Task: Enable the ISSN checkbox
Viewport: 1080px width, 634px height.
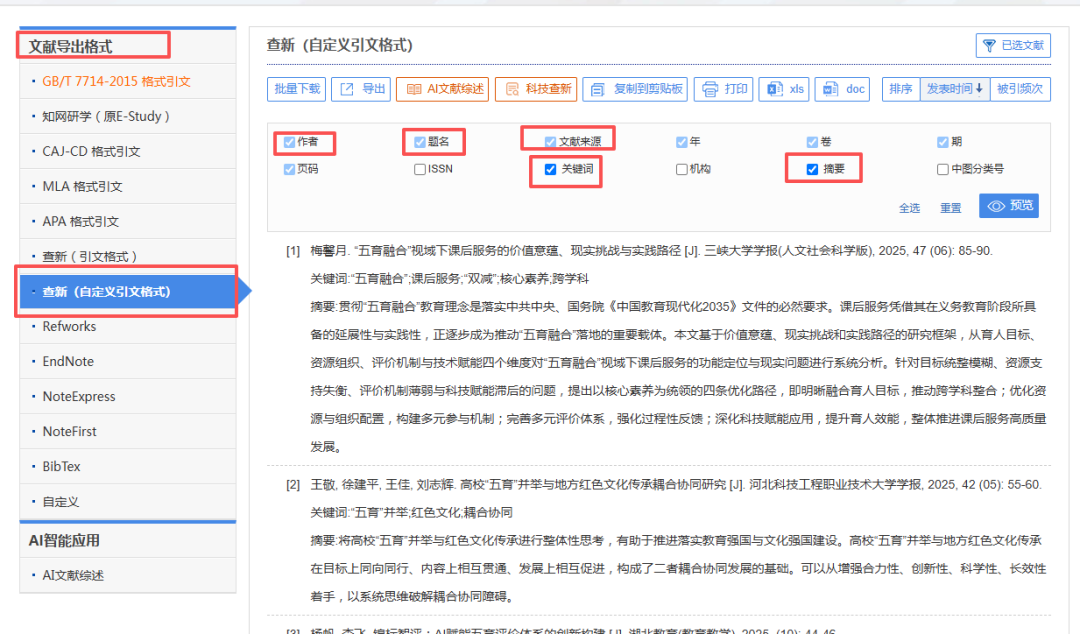Action: tap(420, 170)
